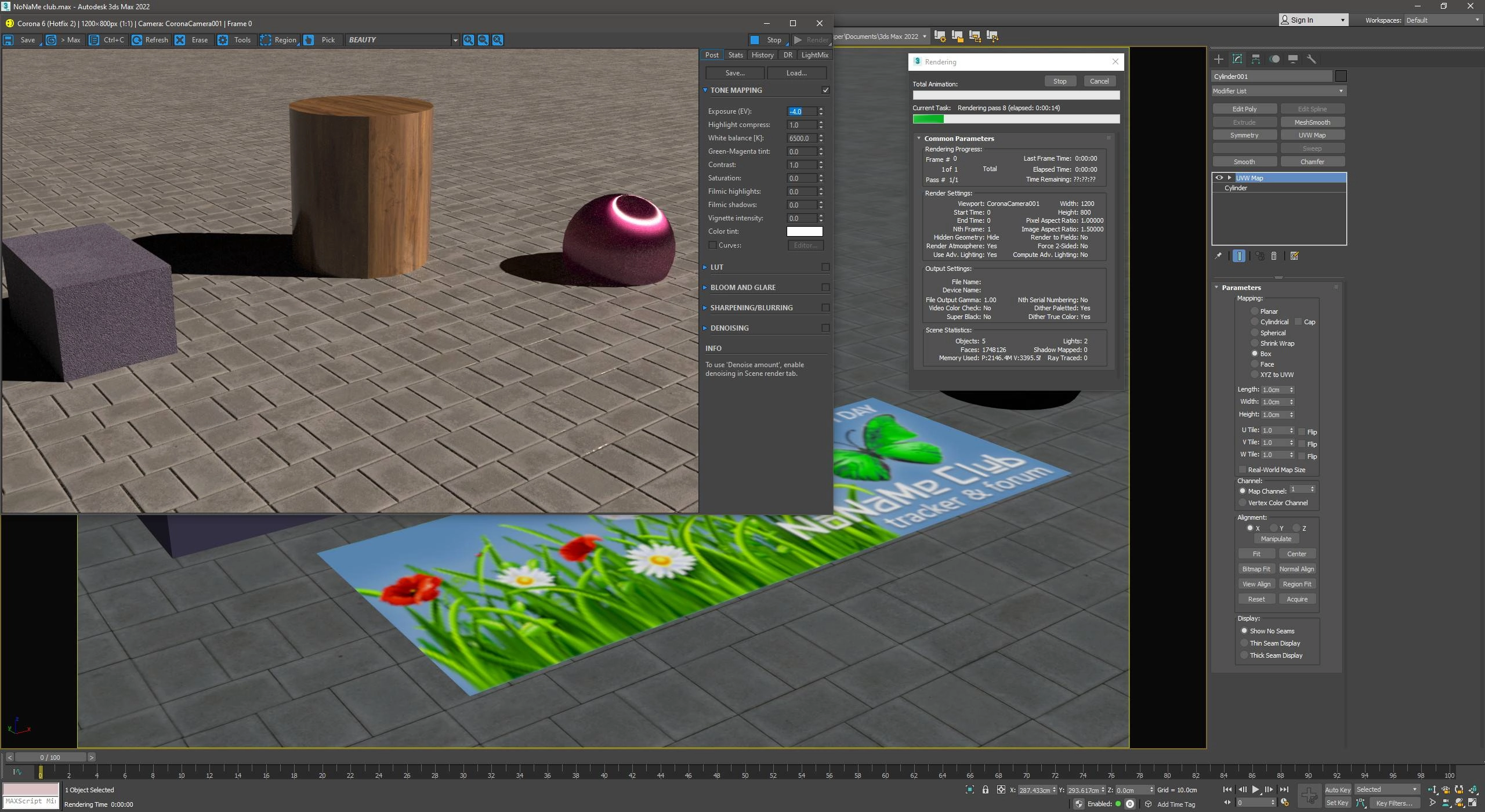This screenshot has height=812, width=1485.
Task: Click the Refresh icon in Corona toolbar
Action: [137, 40]
